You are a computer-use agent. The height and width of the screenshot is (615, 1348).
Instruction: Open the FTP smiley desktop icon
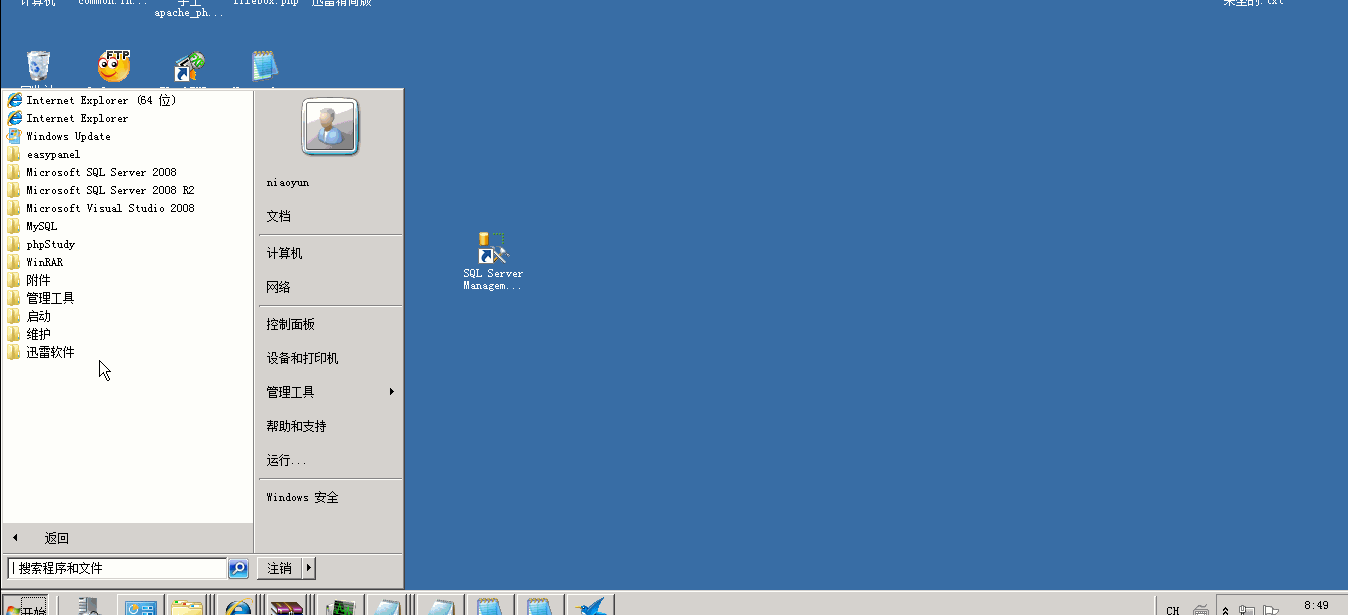pyautogui.click(x=114, y=66)
